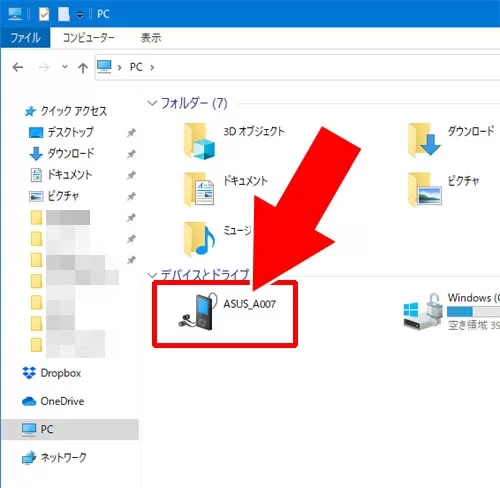Click the PC system icon in title bar
Viewport: 500px width, 488px height.
pos(15,14)
